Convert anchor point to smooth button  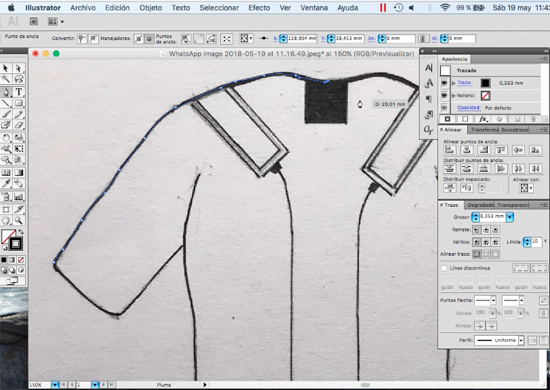[93, 39]
